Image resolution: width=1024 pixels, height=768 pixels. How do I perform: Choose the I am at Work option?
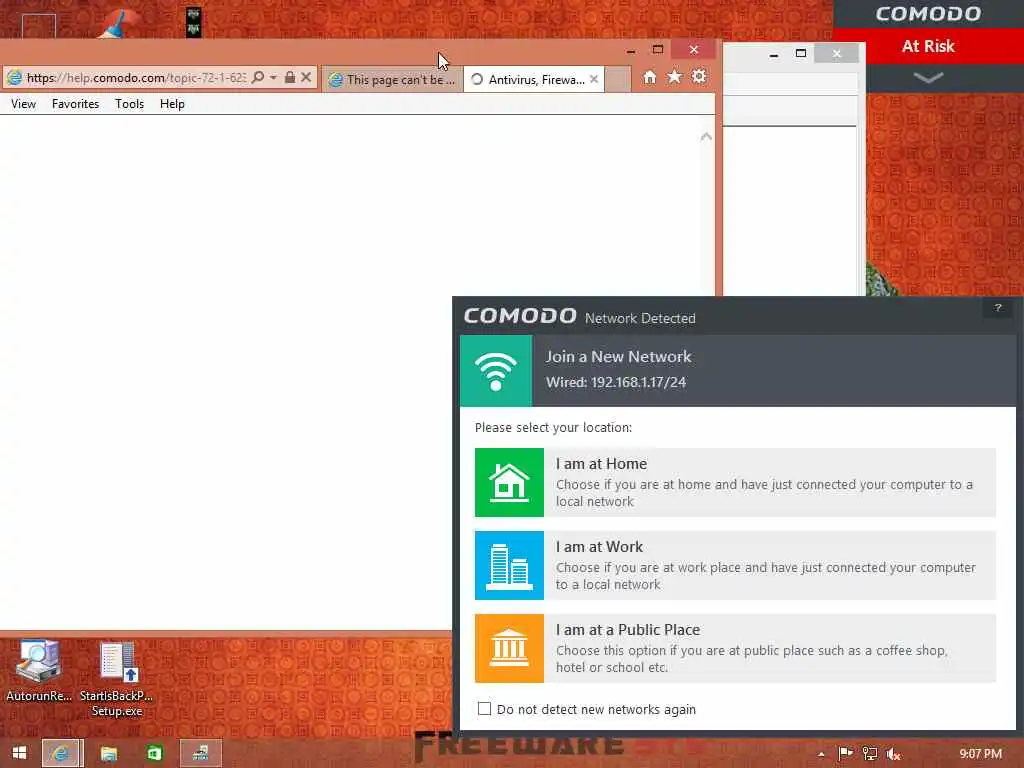coord(735,565)
